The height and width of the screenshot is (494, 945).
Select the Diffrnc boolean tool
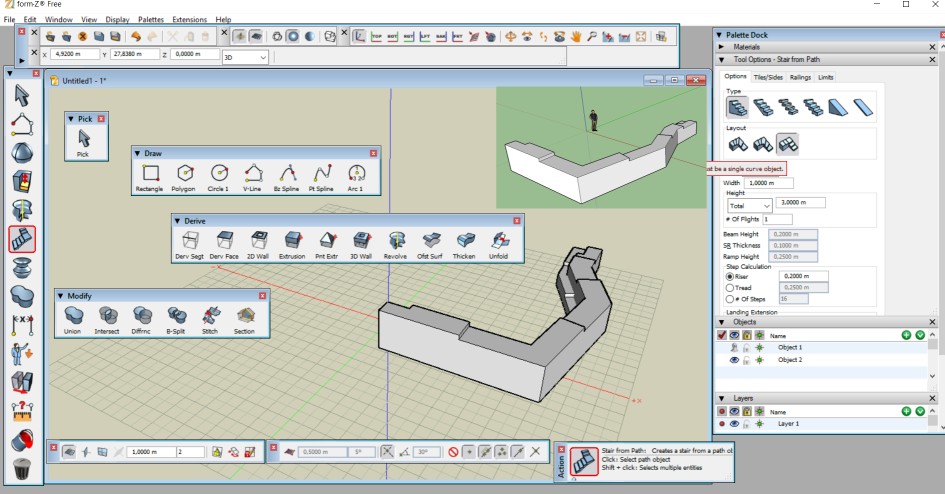coord(142,320)
